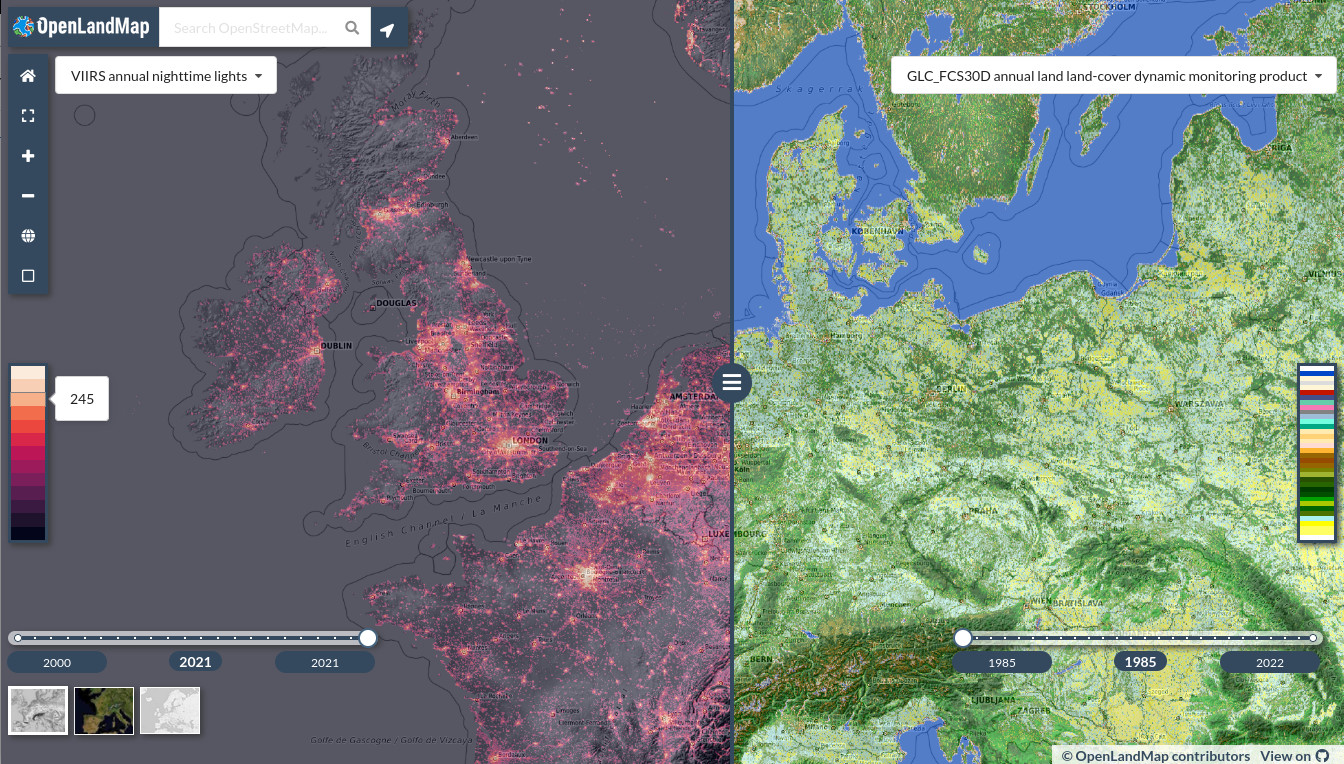Expand the VIIRS layer selector chevron
This screenshot has height=764, width=1344.
pyautogui.click(x=258, y=75)
